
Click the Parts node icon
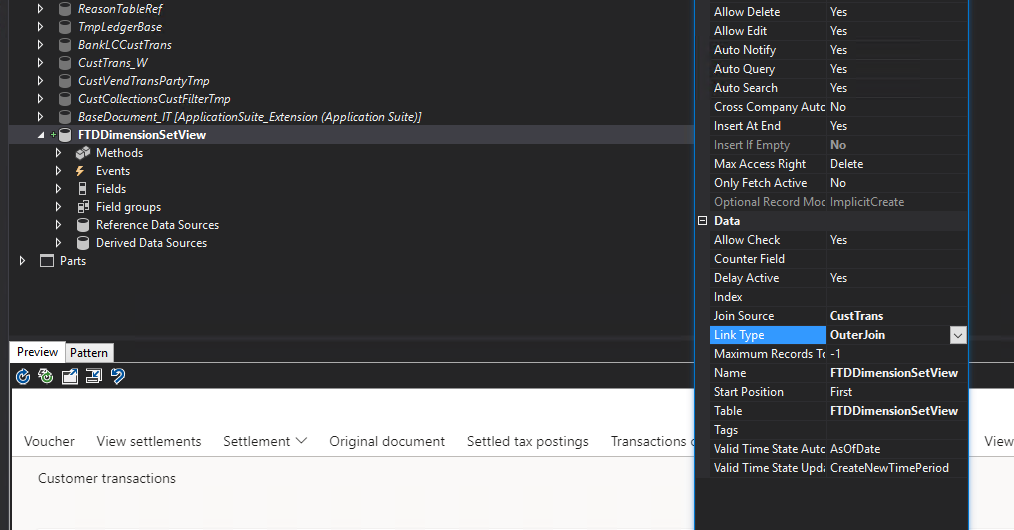[47, 261]
